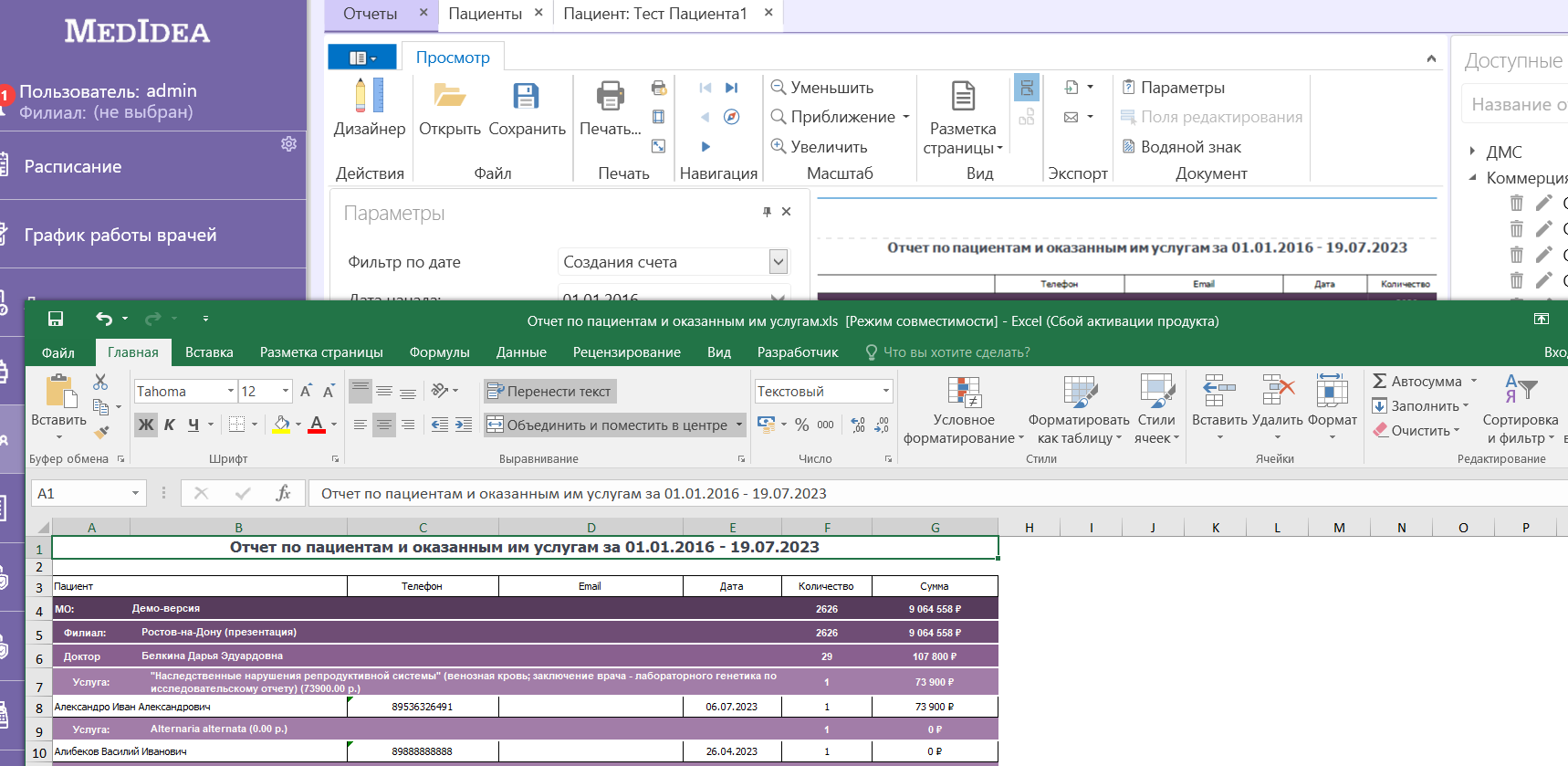Click Увеличить zoom in in viewer

[x=819, y=146]
